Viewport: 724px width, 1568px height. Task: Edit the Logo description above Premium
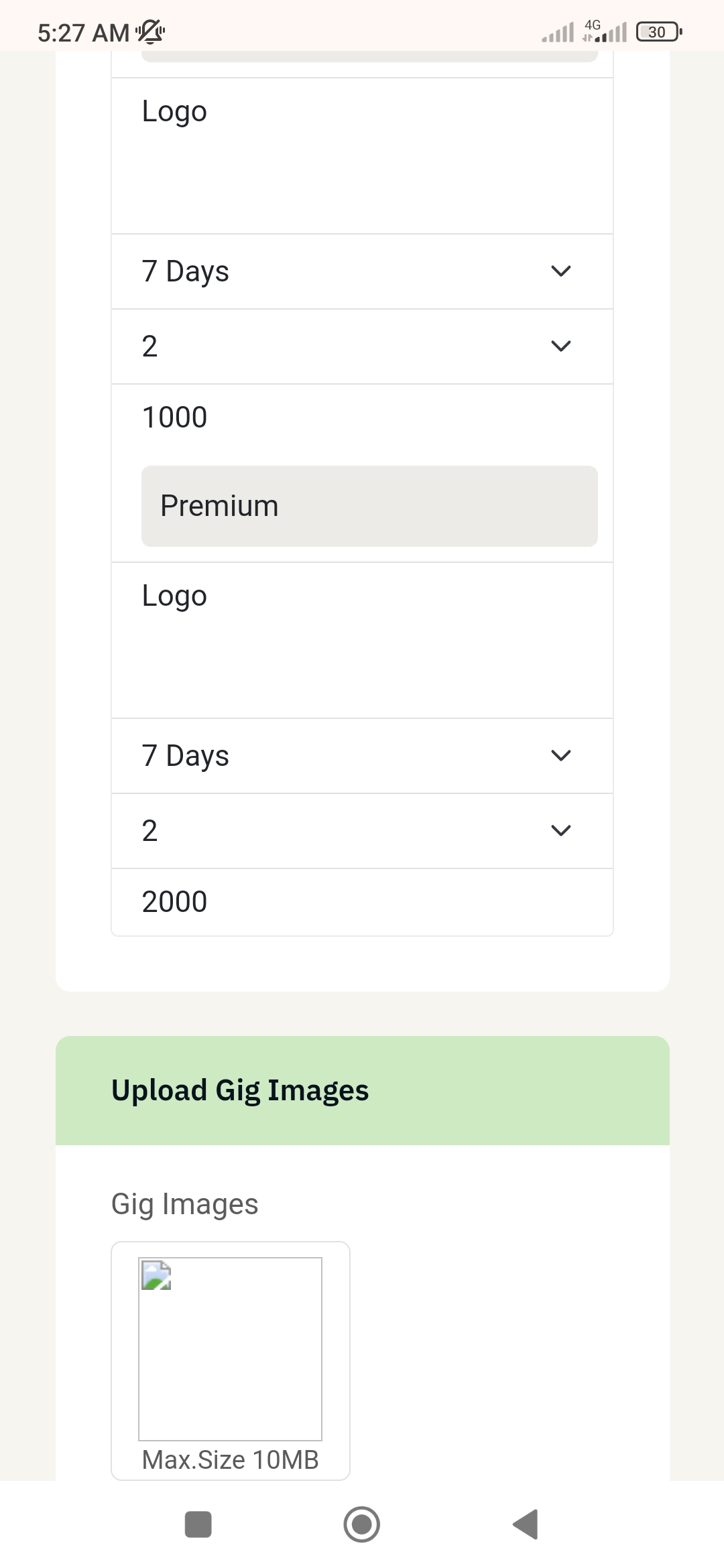(362, 155)
